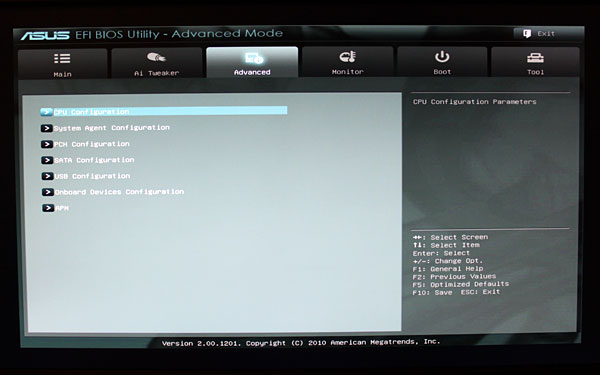Expand SATA Configuration arrow
600x375 pixels.
(47, 160)
